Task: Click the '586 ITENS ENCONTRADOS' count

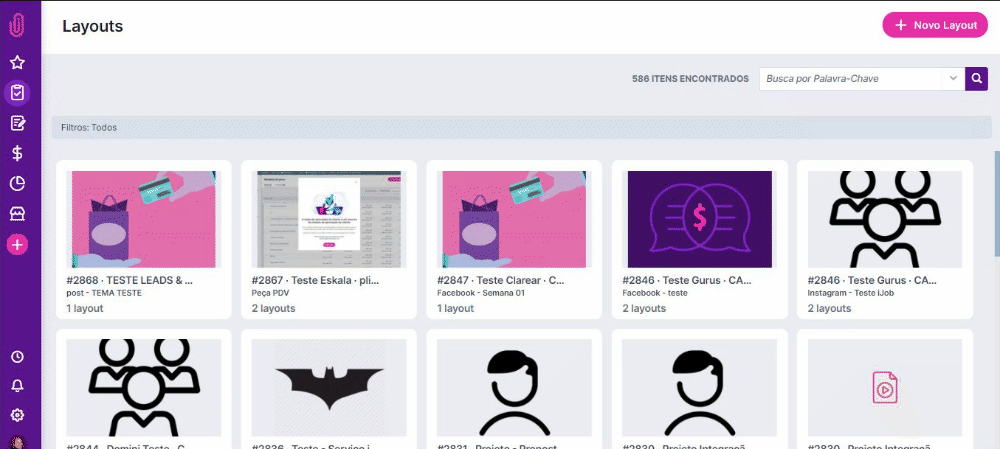Action: (x=690, y=79)
